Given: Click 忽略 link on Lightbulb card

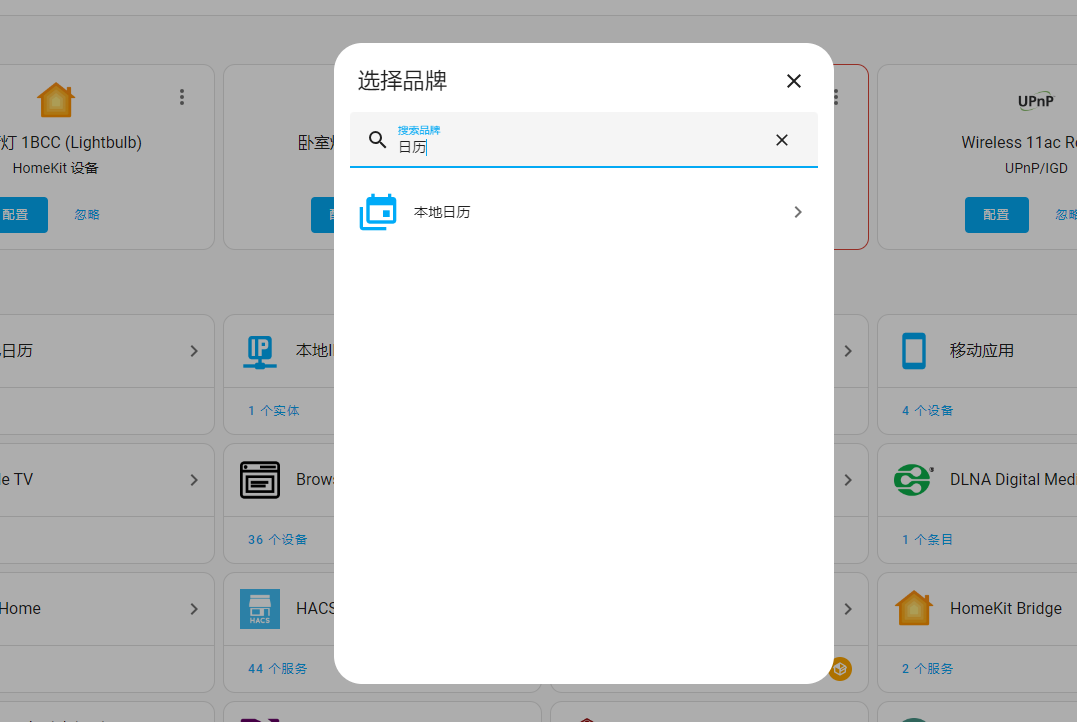Looking at the screenshot, I should click(x=87, y=215).
